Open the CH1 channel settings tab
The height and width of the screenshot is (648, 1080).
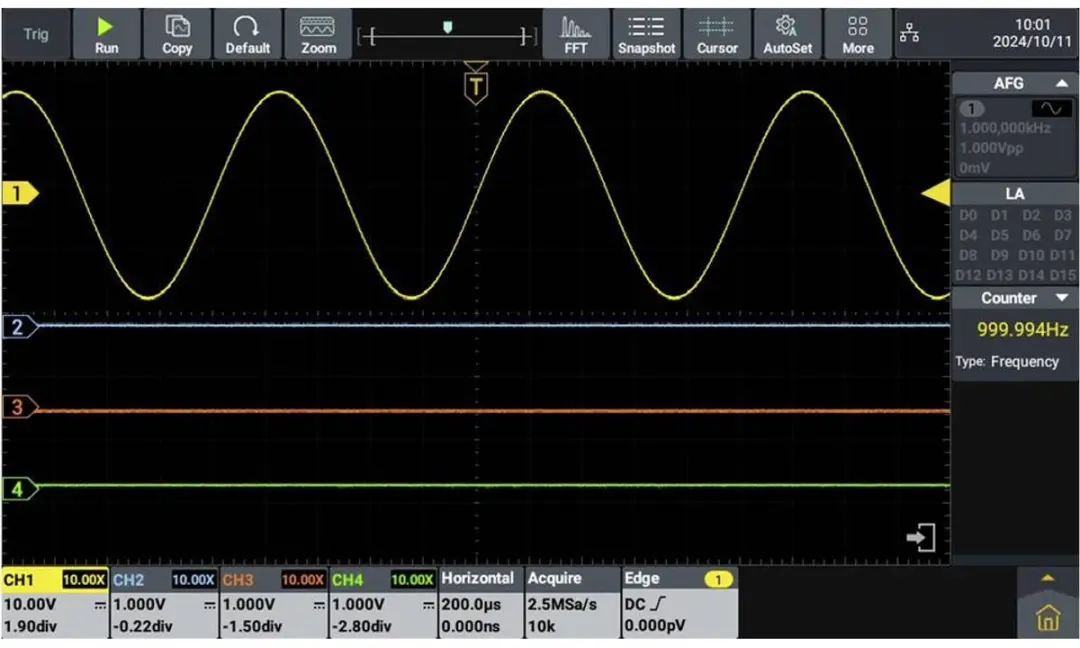click(x=19, y=580)
